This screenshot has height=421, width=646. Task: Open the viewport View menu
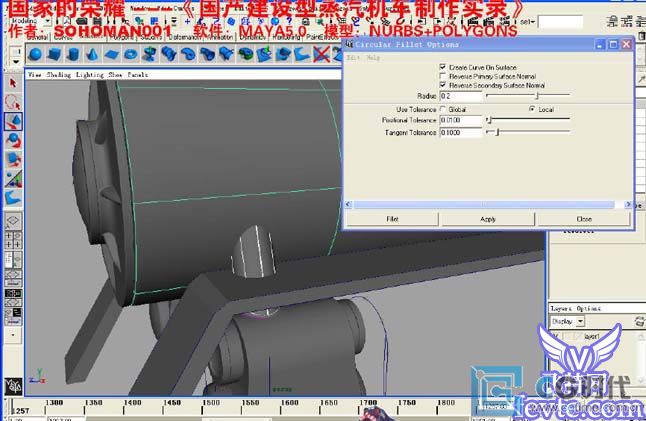pos(35,75)
